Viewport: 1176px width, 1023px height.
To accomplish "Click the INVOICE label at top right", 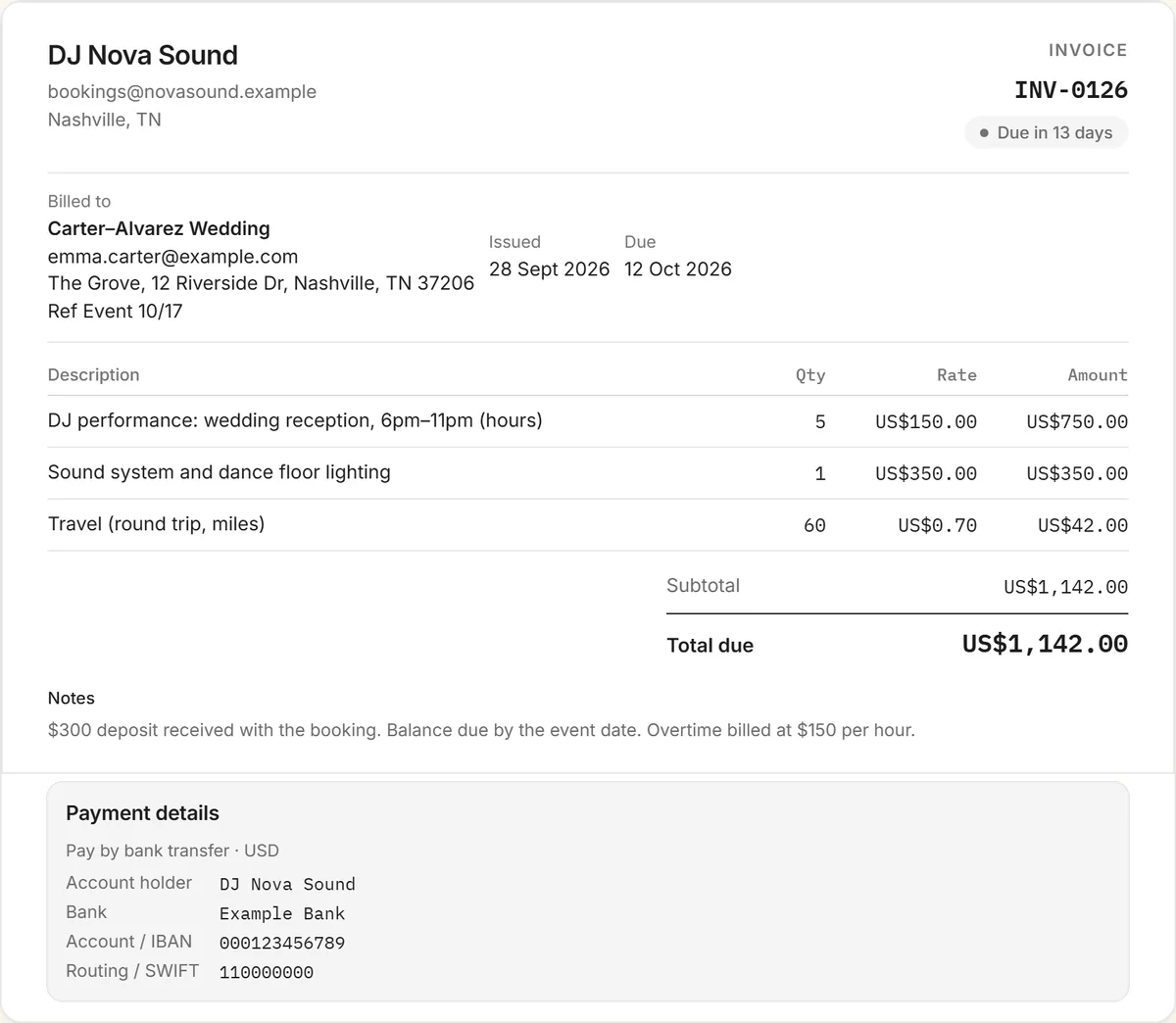I will pyautogui.click(x=1088, y=50).
